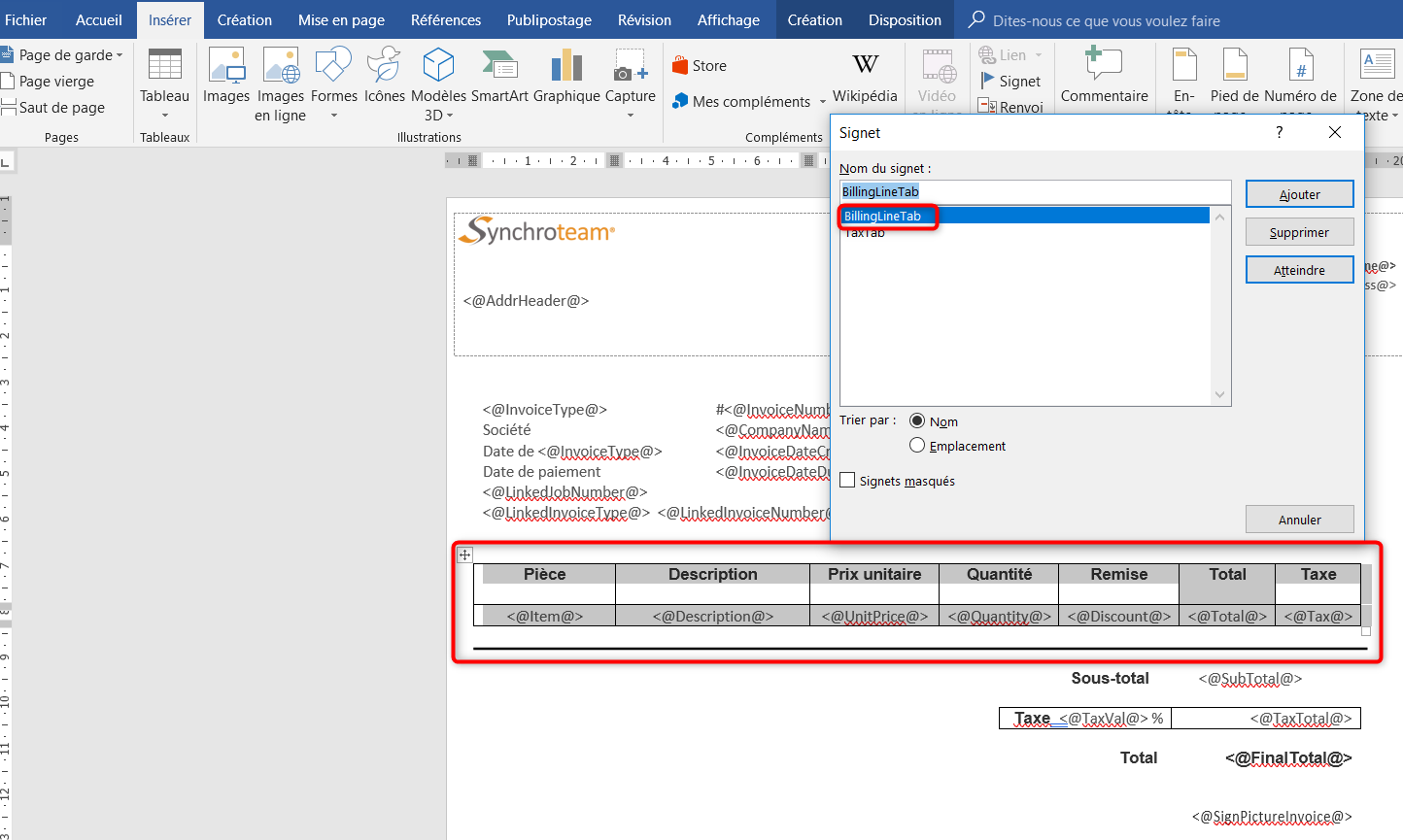Select TaxTab bookmark entry
Viewport: 1403px width, 840px height.
click(x=1025, y=232)
